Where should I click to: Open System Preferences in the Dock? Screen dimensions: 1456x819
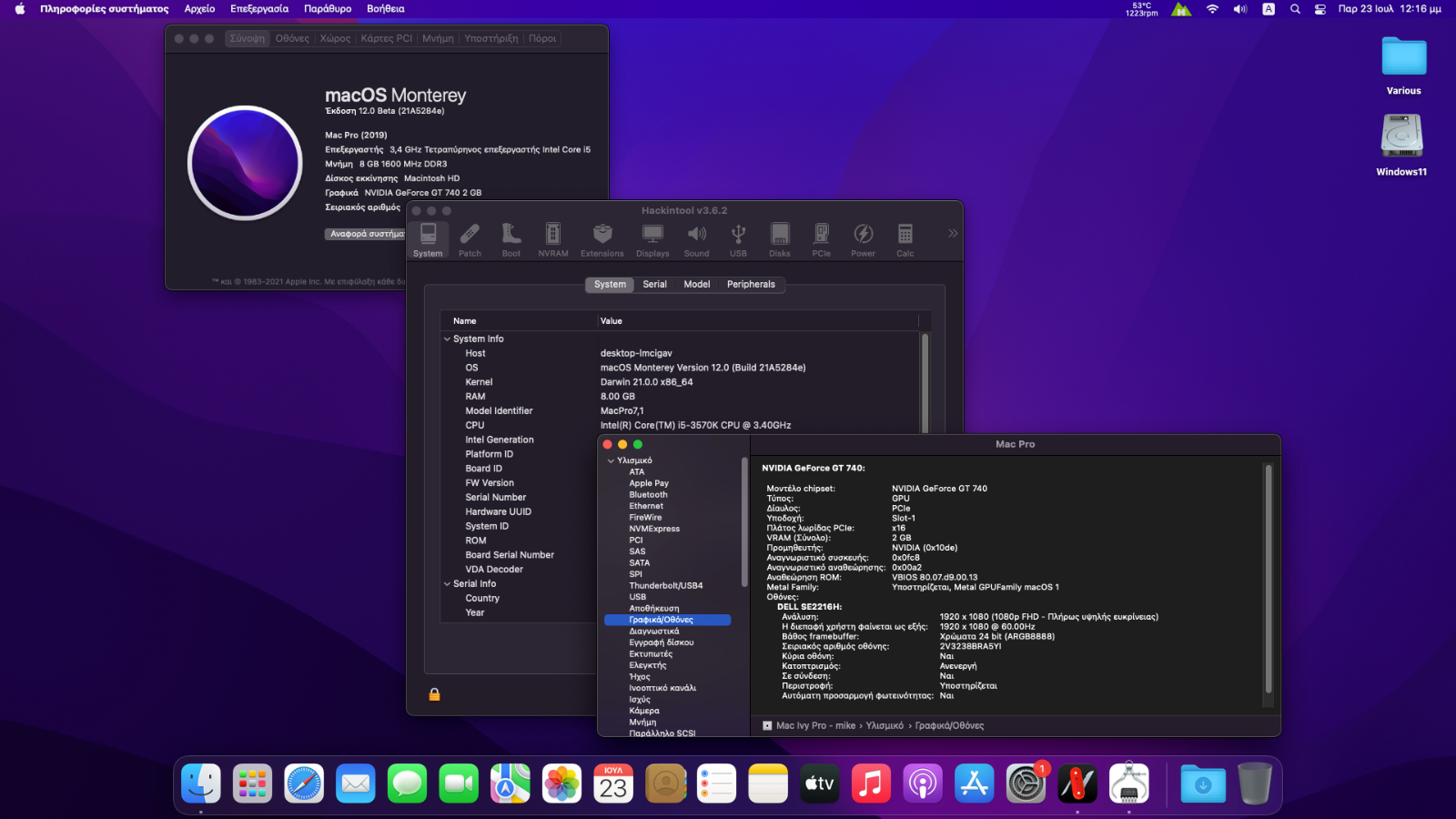click(1026, 783)
